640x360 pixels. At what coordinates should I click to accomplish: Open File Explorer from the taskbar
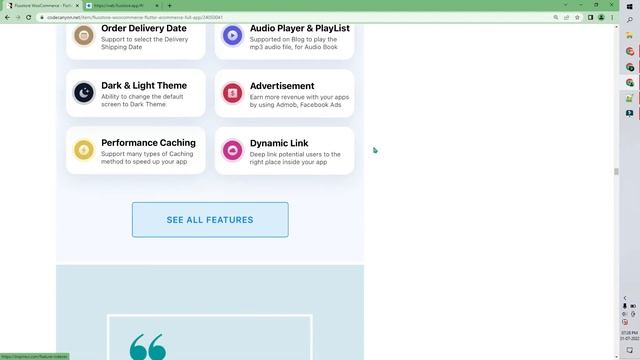(629, 36)
